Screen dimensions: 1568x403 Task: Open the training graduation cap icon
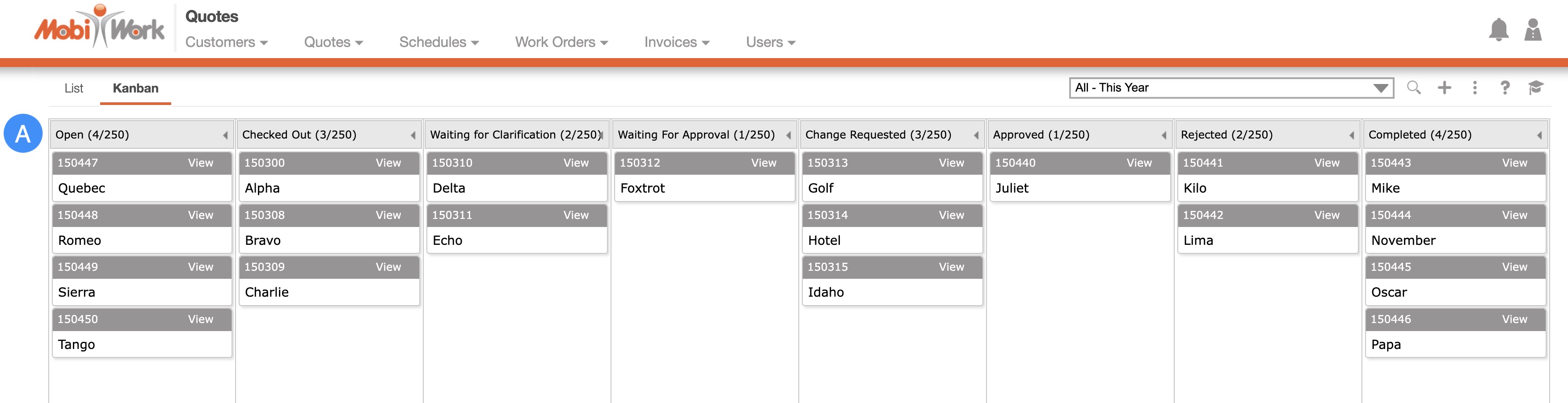(x=1535, y=88)
